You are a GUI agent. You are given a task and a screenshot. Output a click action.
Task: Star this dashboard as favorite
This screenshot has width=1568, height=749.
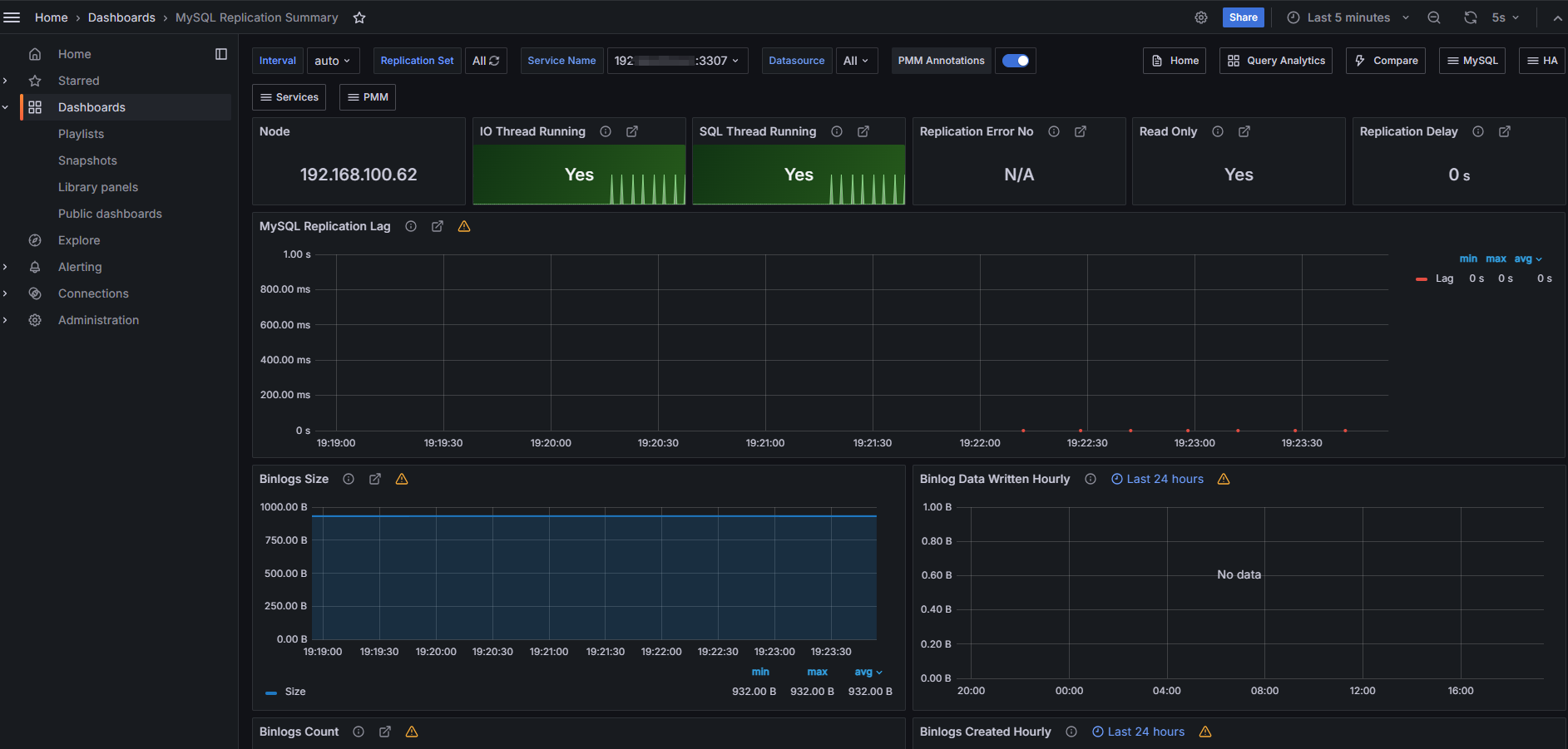[359, 17]
